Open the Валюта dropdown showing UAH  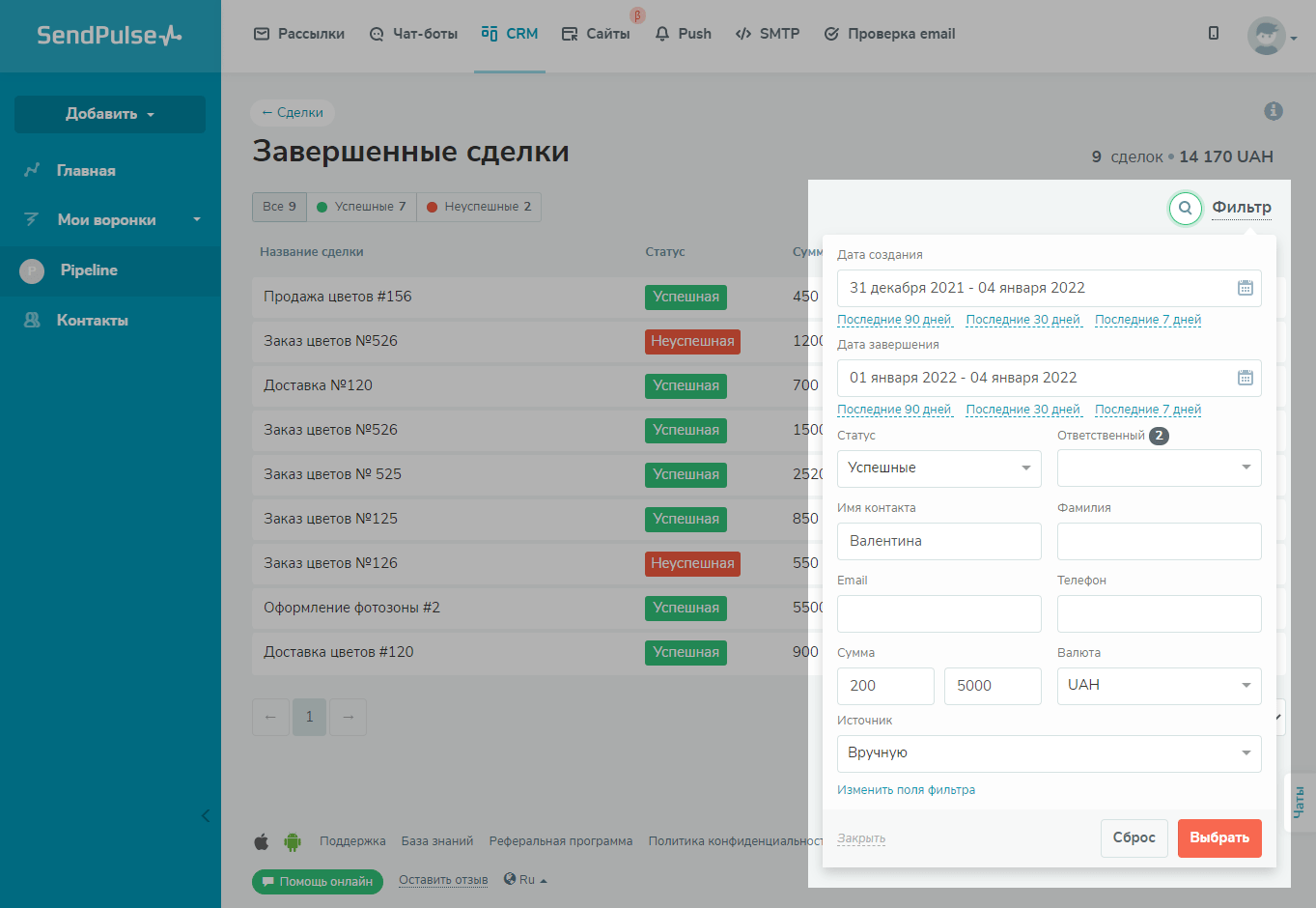(1159, 686)
